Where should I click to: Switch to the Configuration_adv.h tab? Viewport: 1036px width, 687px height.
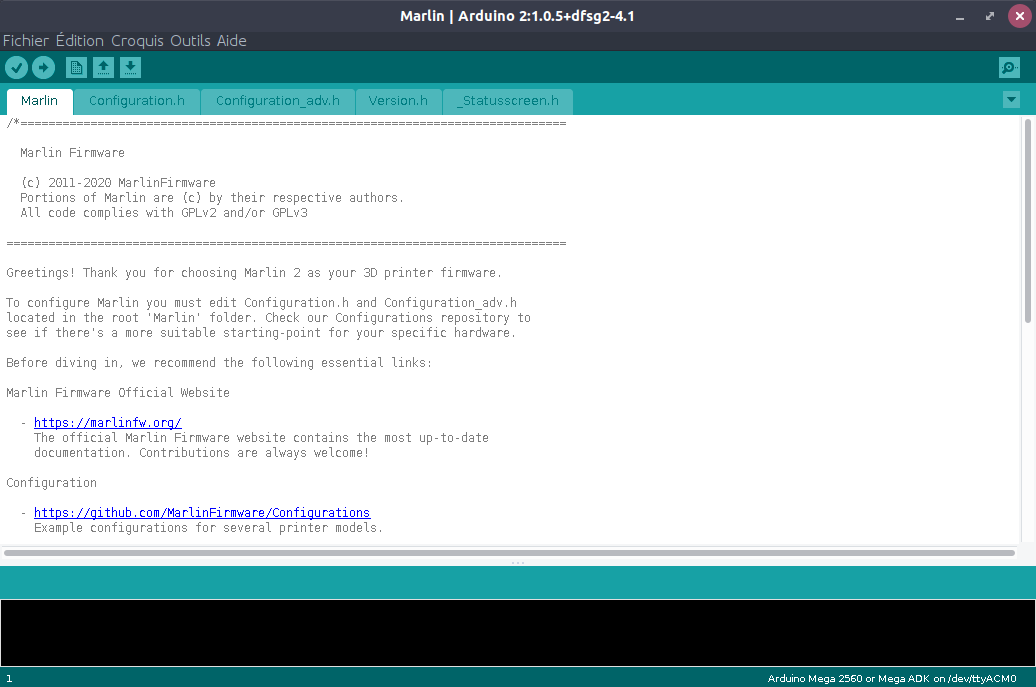278,101
